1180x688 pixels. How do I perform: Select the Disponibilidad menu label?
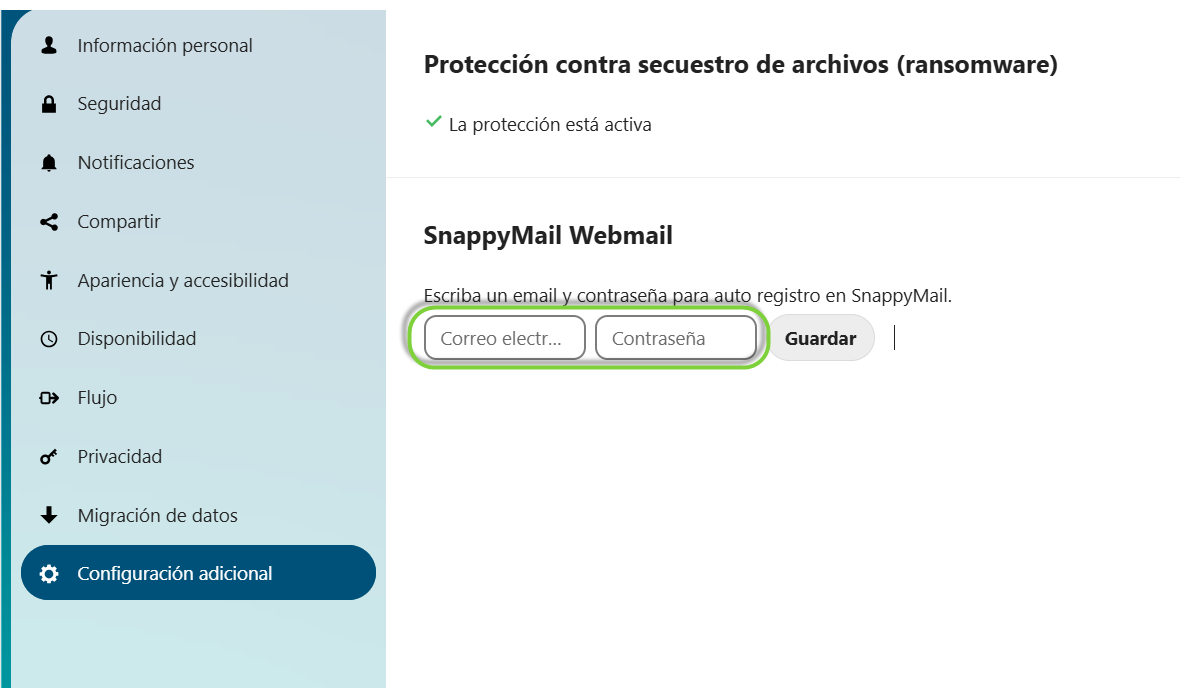pos(137,339)
